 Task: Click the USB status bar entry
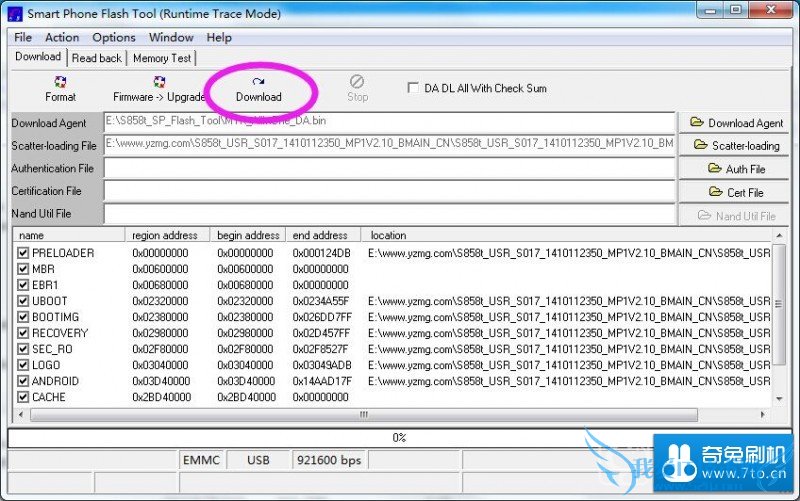click(x=258, y=460)
